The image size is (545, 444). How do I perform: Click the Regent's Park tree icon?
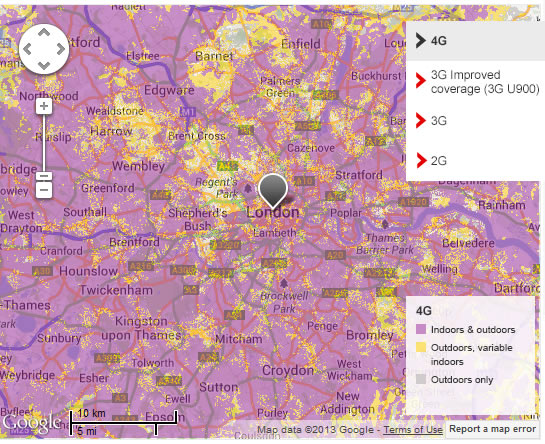248,188
